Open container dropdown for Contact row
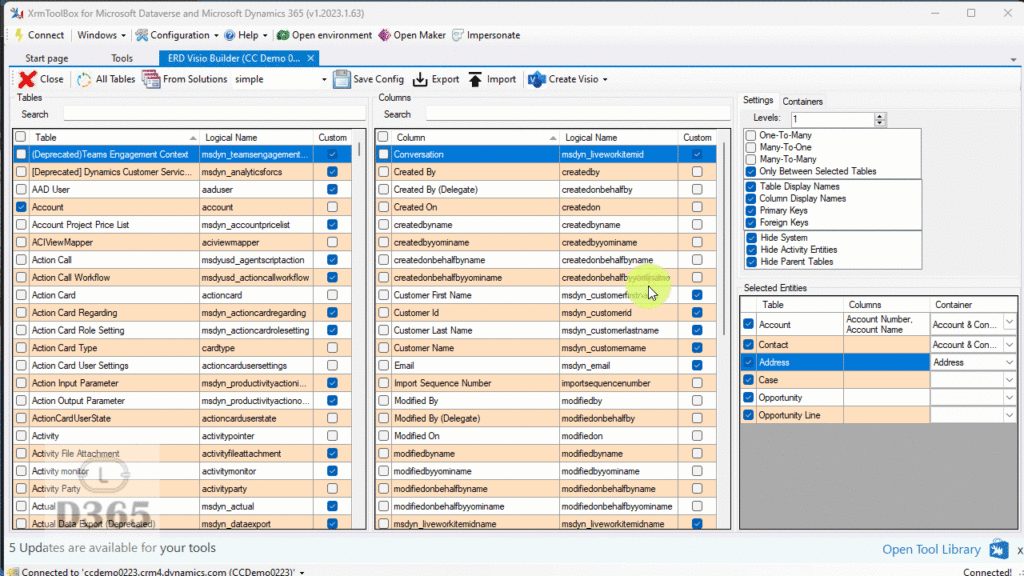Viewport: 1024px width, 576px height. click(1009, 344)
